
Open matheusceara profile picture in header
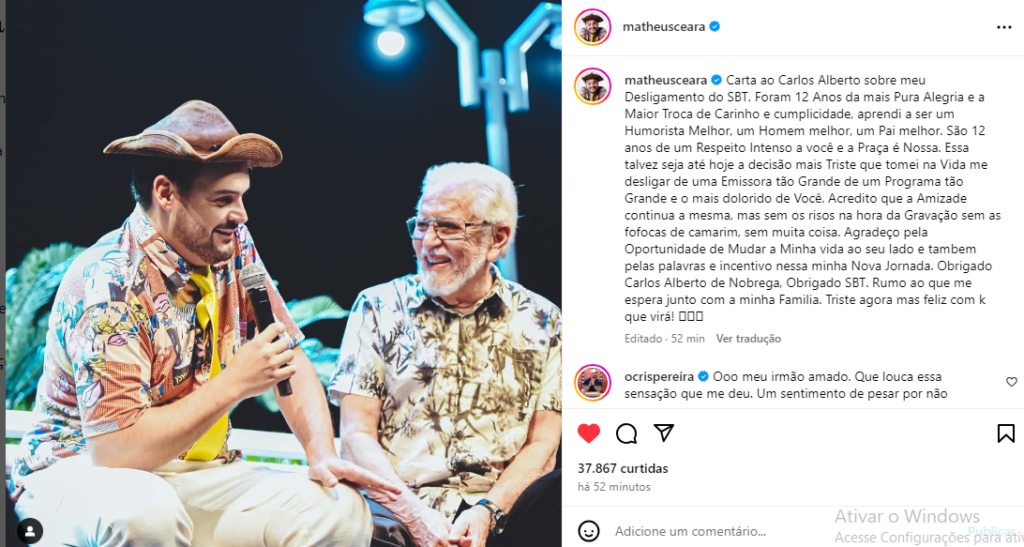(x=592, y=27)
